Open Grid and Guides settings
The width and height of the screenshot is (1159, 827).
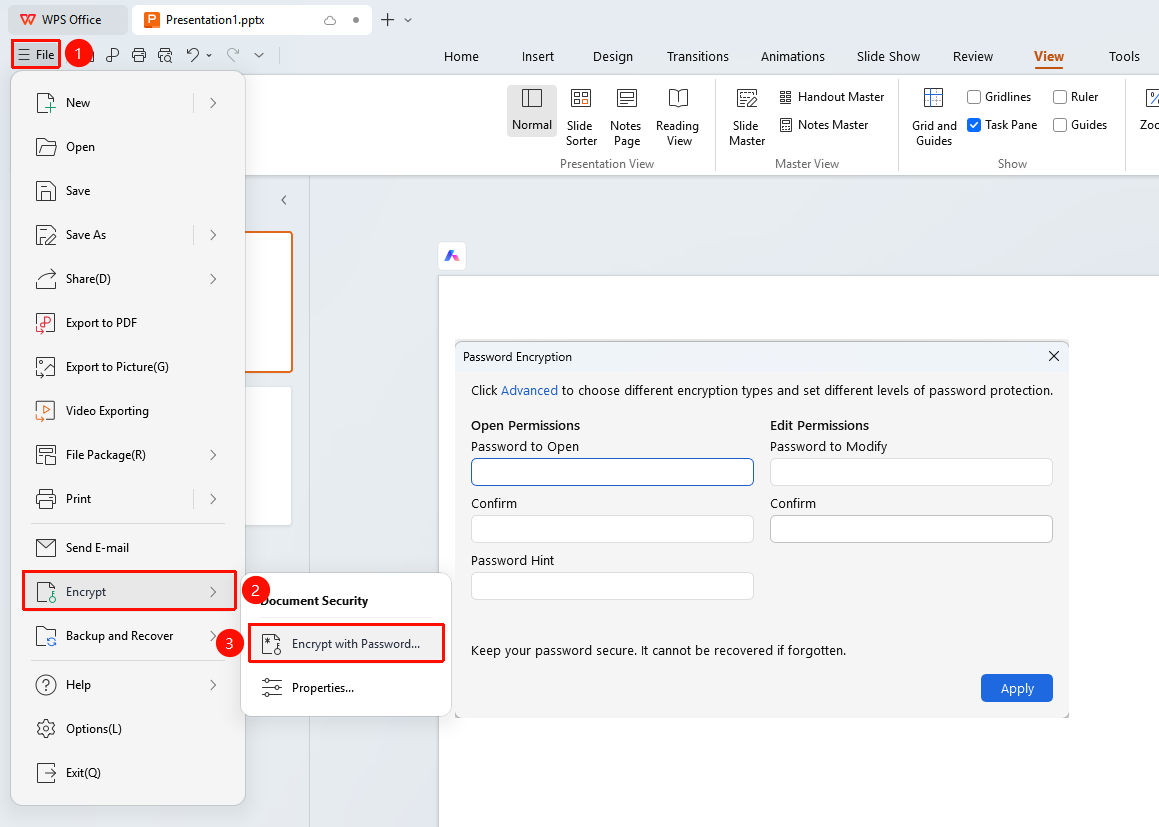click(x=934, y=118)
